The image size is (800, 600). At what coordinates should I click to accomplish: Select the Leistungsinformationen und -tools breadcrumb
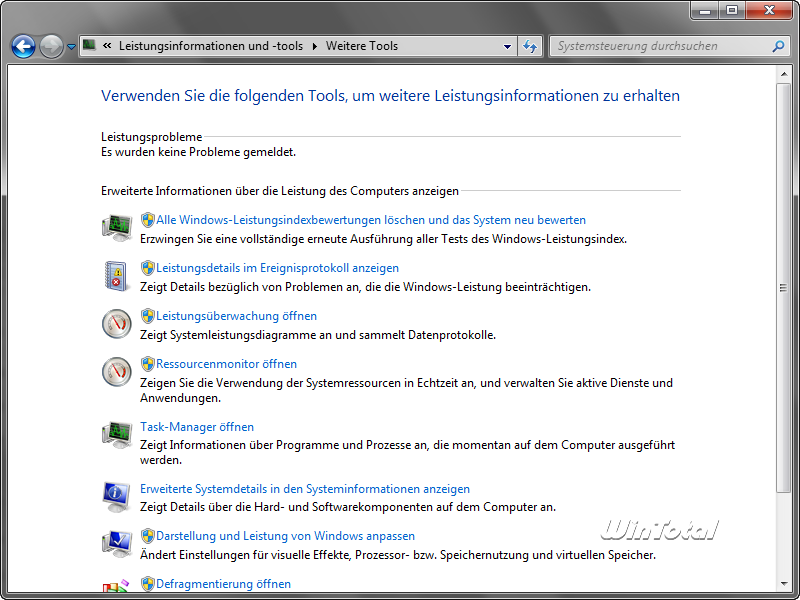click(211, 46)
